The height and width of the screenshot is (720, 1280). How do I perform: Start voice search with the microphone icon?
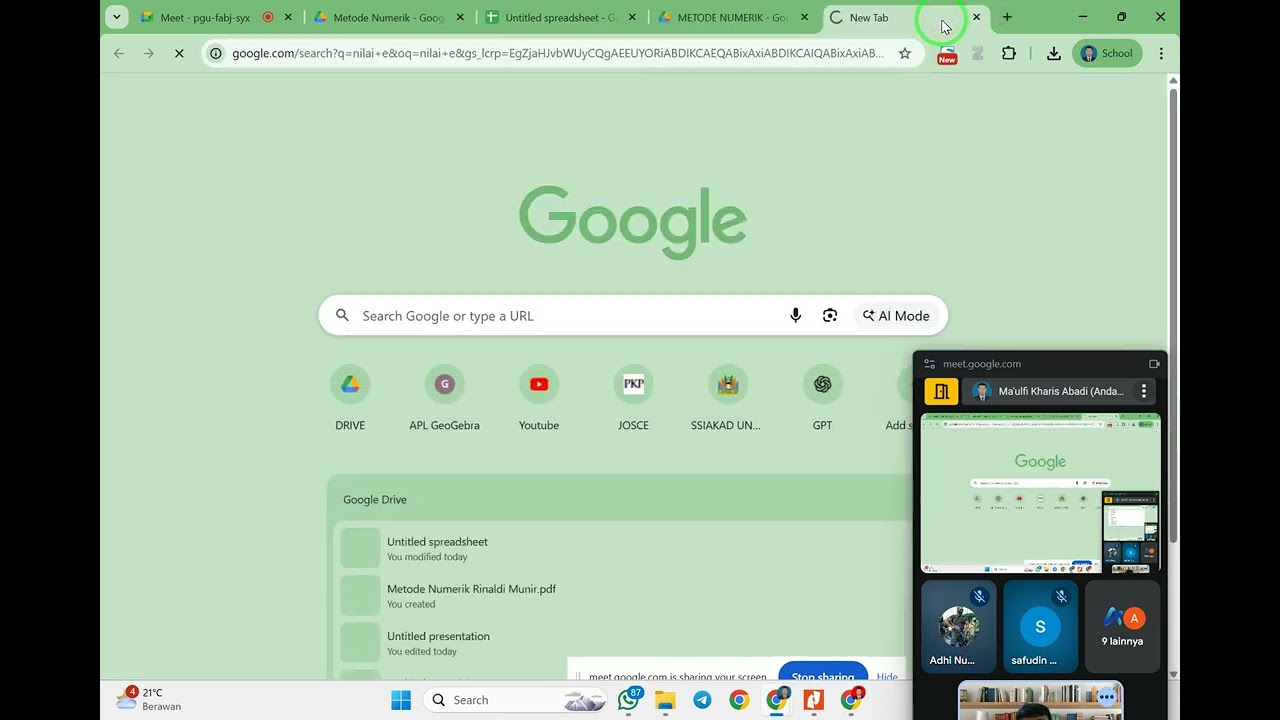pyautogui.click(x=796, y=316)
